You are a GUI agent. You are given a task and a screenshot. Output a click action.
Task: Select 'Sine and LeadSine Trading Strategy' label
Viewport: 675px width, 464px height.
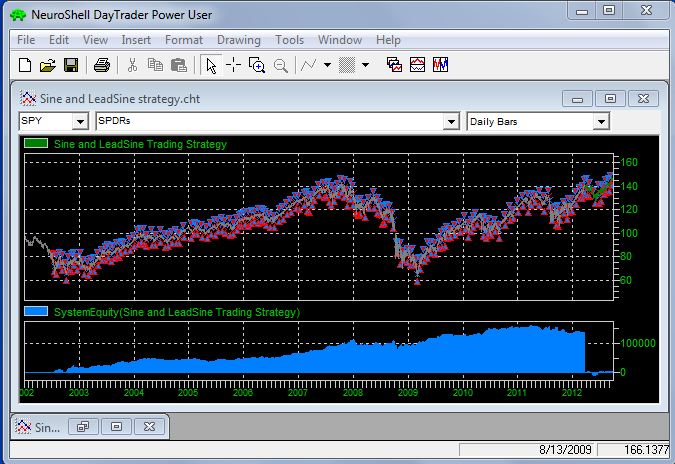coord(140,144)
